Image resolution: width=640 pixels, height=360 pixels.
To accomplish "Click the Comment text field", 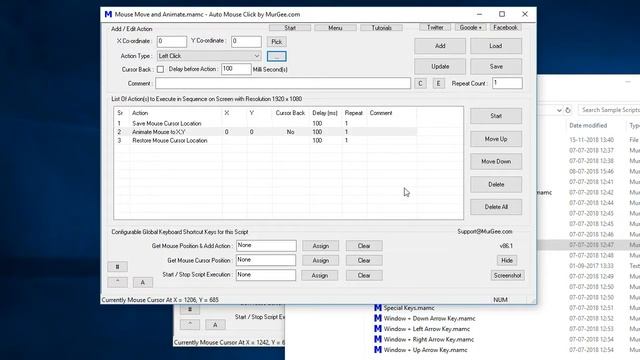I will point(283,83).
